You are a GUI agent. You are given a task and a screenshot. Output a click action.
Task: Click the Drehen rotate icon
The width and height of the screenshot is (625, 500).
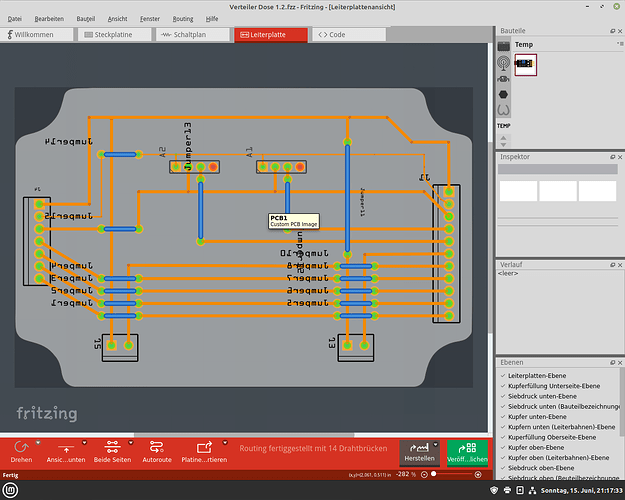[x=21, y=447]
